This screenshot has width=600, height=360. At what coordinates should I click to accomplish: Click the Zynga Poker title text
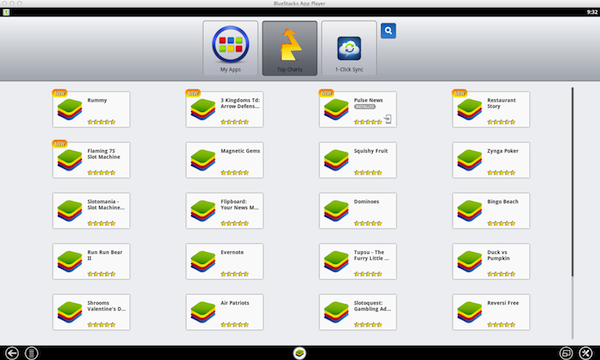[503, 151]
